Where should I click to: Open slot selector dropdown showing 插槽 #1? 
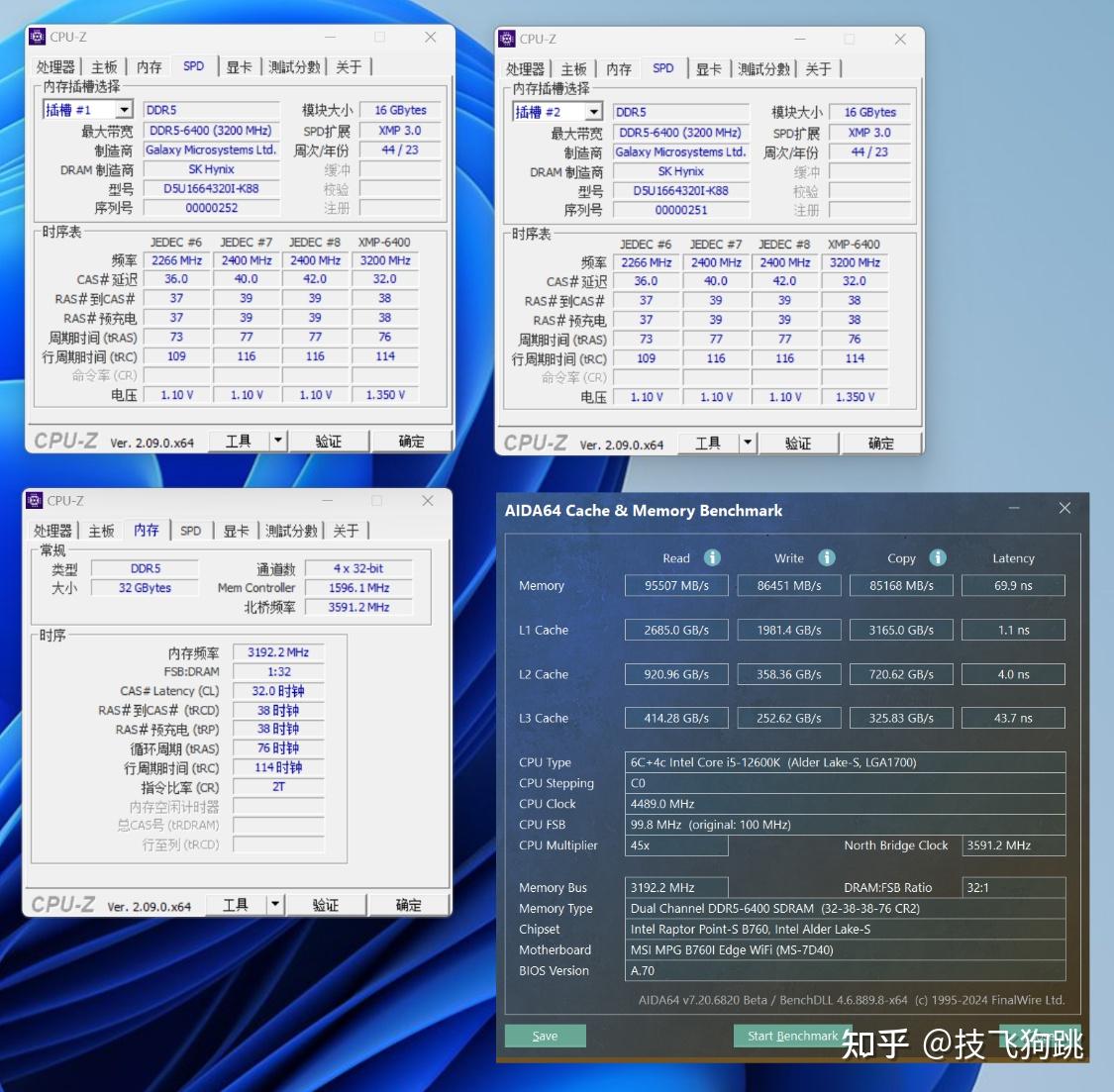(x=125, y=110)
